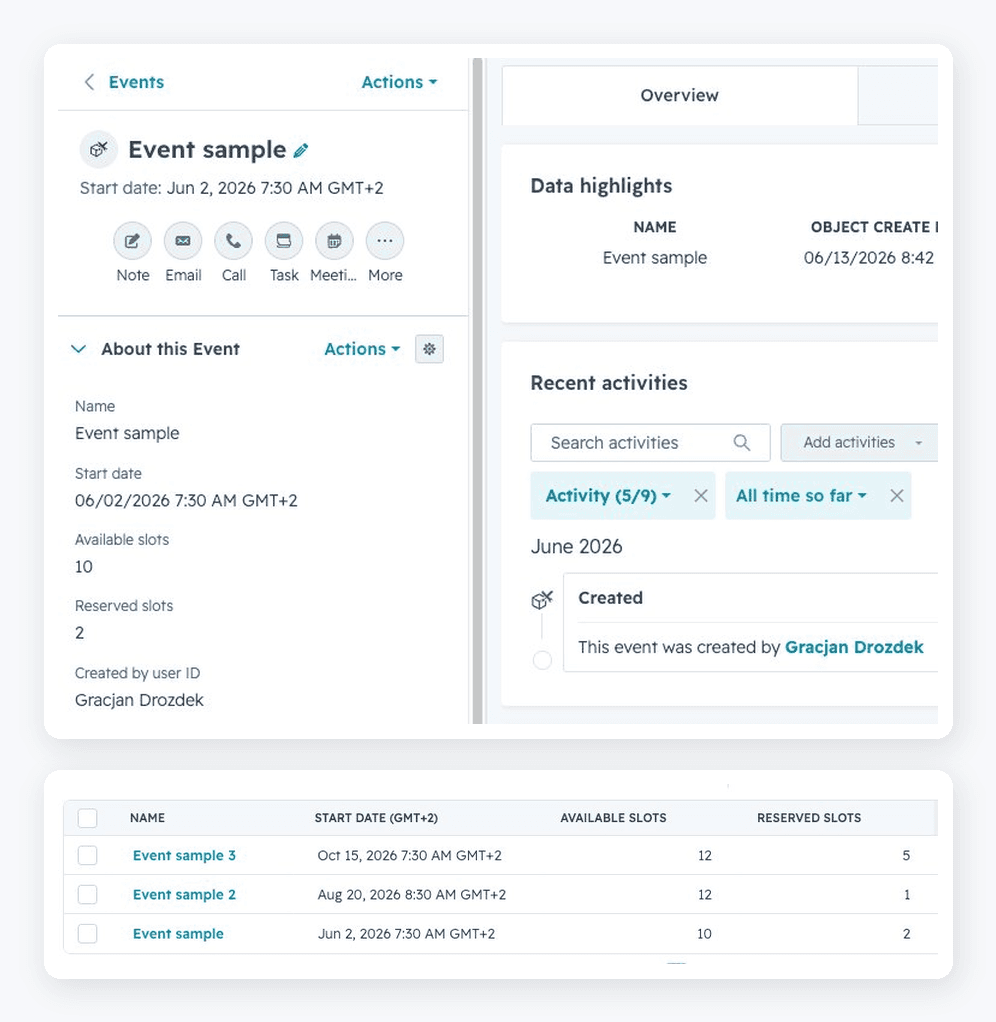The height and width of the screenshot is (1022, 996).
Task: Click the back arrow beside Events
Action: click(x=89, y=82)
